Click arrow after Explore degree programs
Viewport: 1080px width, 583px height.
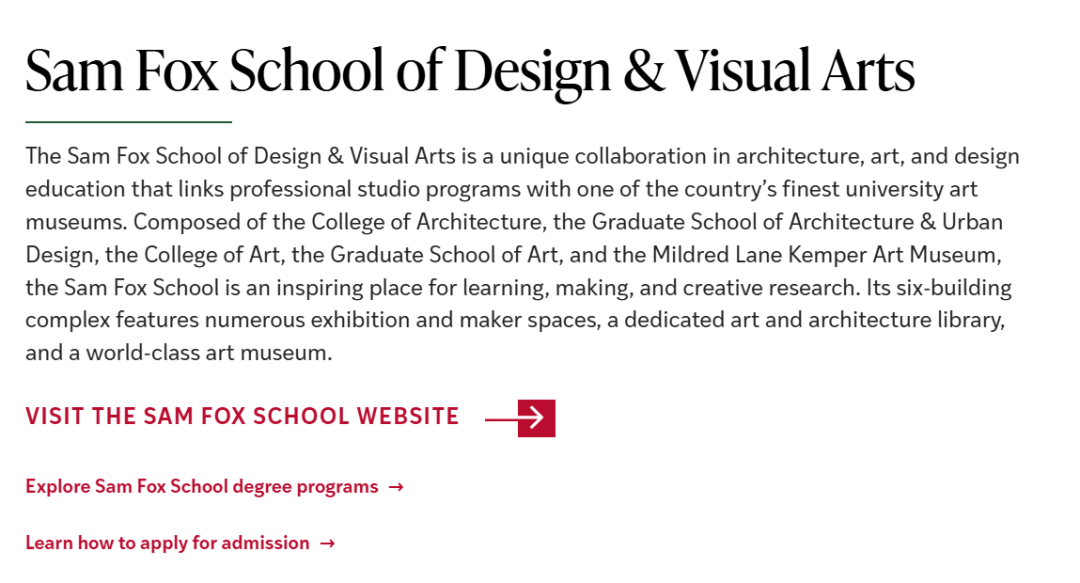[396, 487]
